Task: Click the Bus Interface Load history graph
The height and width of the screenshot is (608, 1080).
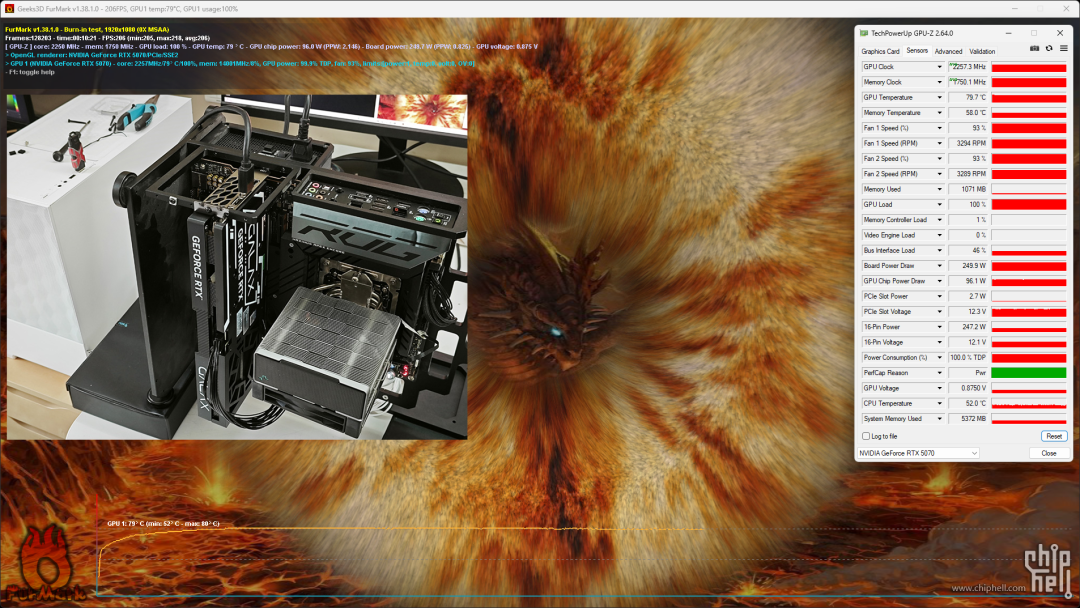Action: coord(1029,251)
